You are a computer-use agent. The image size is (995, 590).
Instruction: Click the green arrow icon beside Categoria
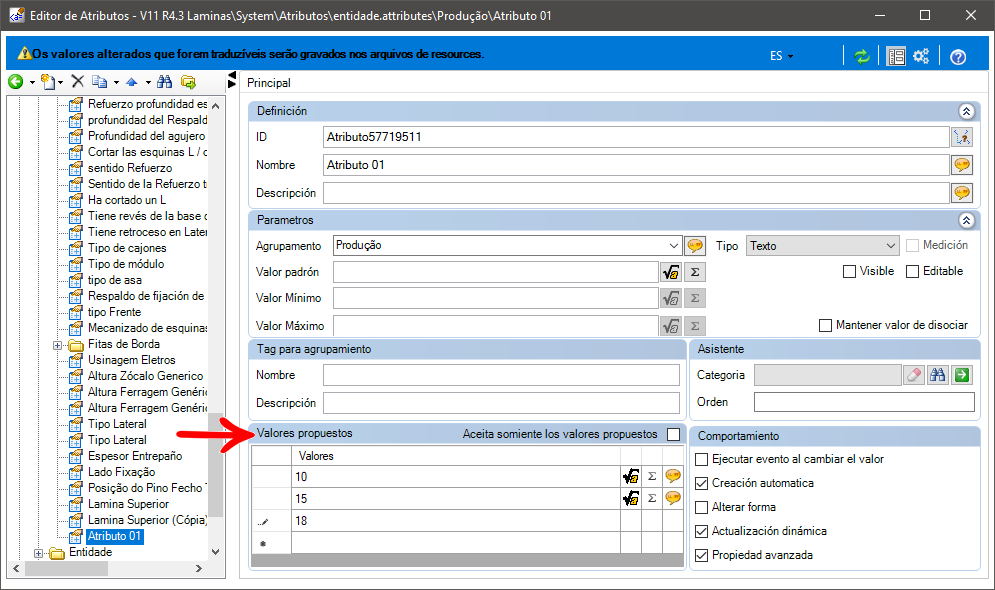[x=962, y=375]
